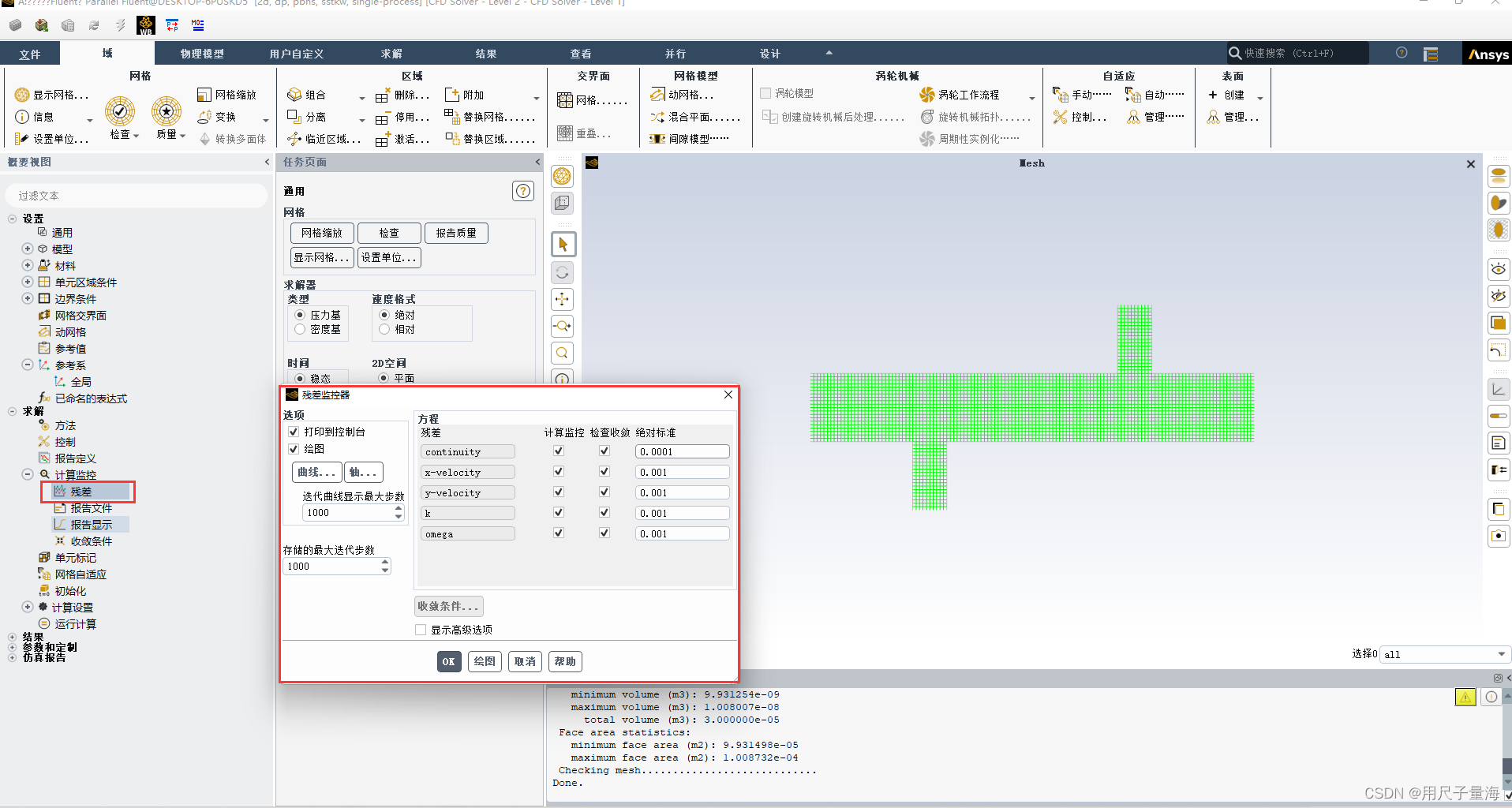This screenshot has height=808, width=1512.
Task: Switch to the 求解 ribbon tab
Action: [x=391, y=53]
